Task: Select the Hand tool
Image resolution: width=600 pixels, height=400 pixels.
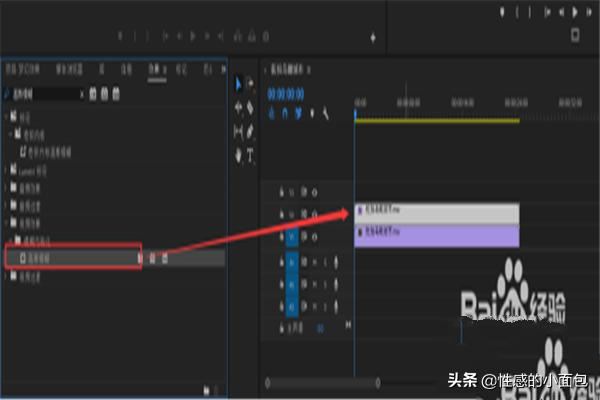Action: click(238, 155)
